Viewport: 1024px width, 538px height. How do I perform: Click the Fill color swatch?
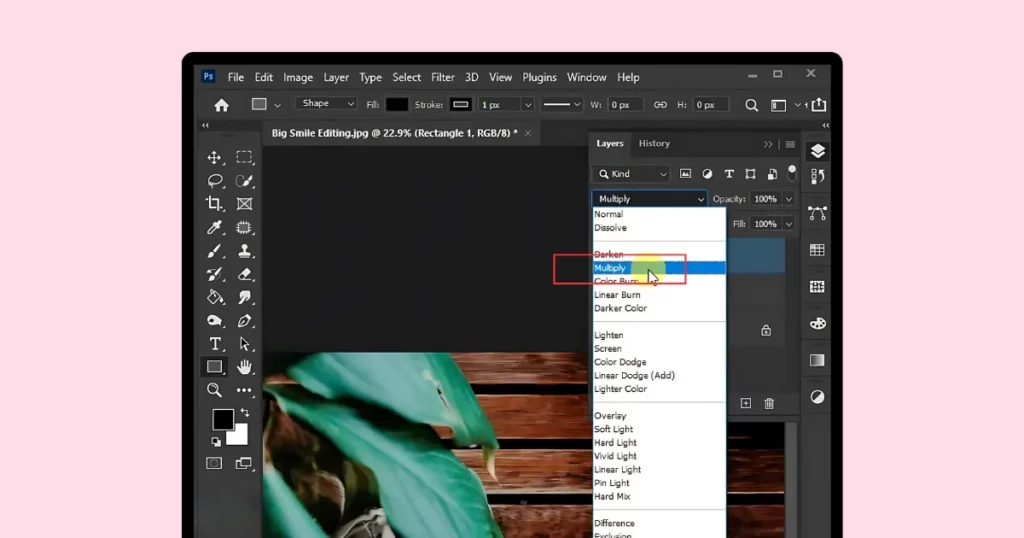point(396,104)
